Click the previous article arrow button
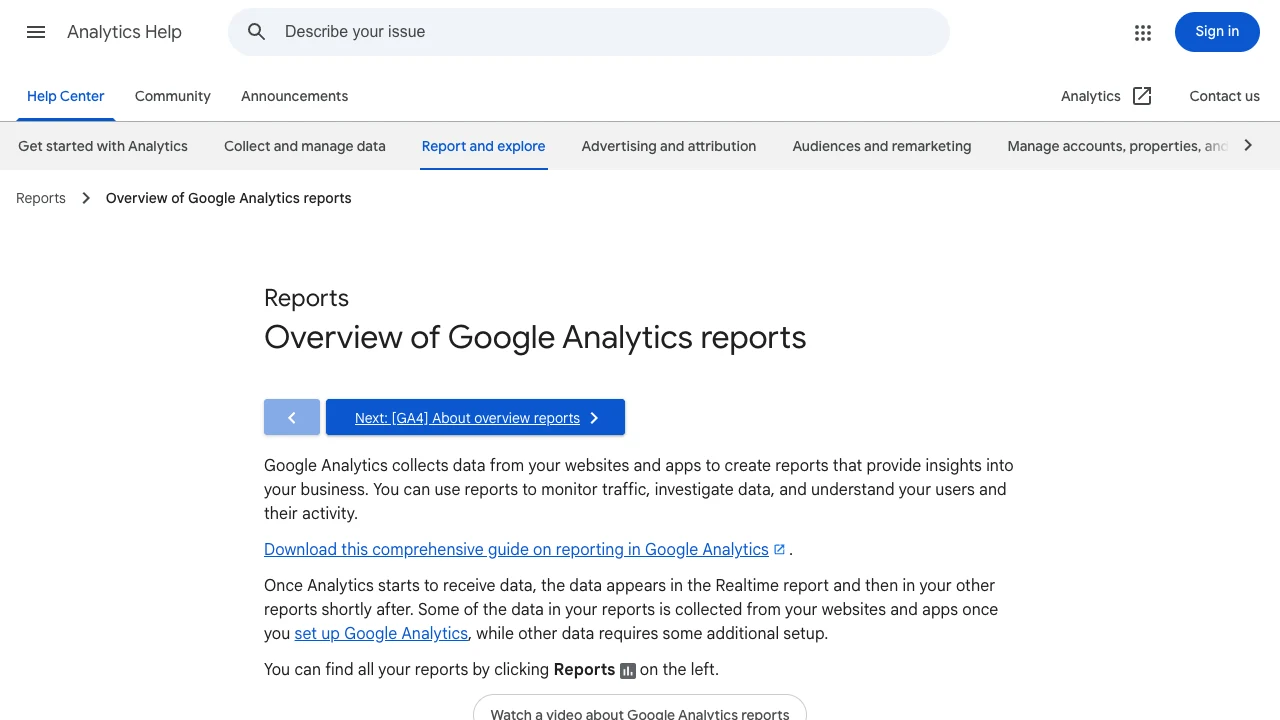Image resolution: width=1280 pixels, height=720 pixels. (x=292, y=417)
